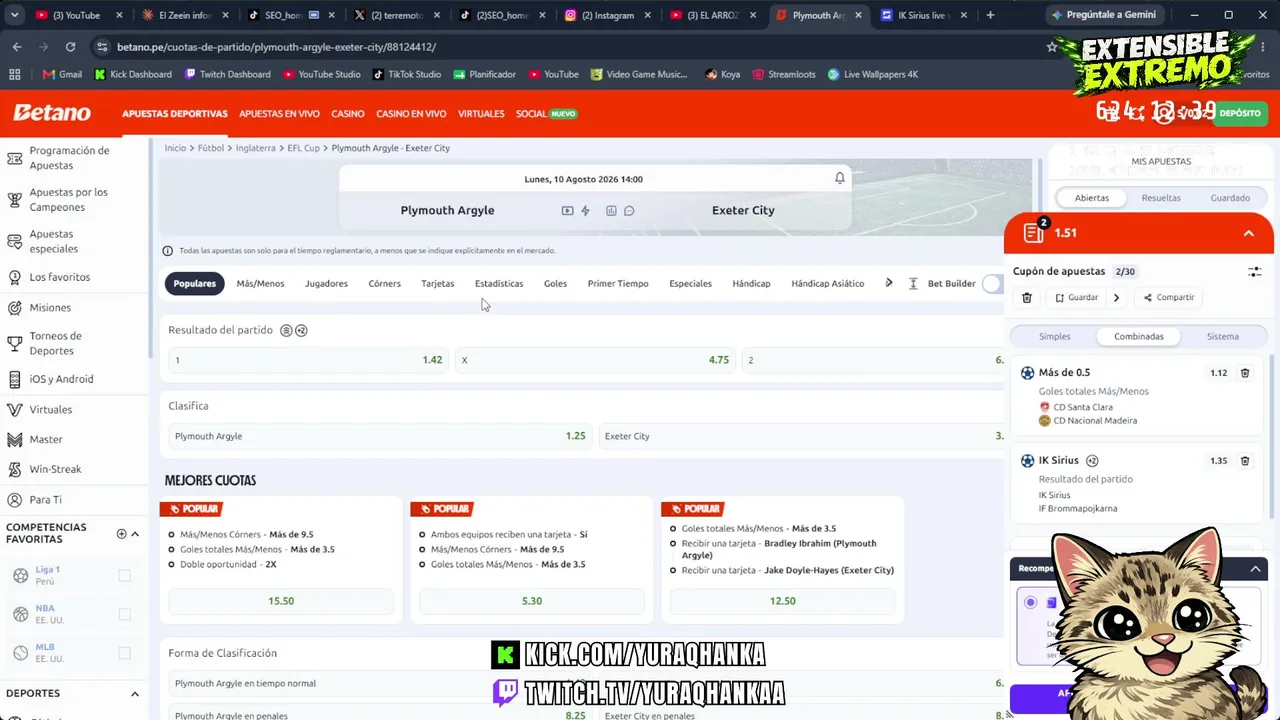Pick Plymouth Argyle to qualify at 1.25

coord(380,436)
